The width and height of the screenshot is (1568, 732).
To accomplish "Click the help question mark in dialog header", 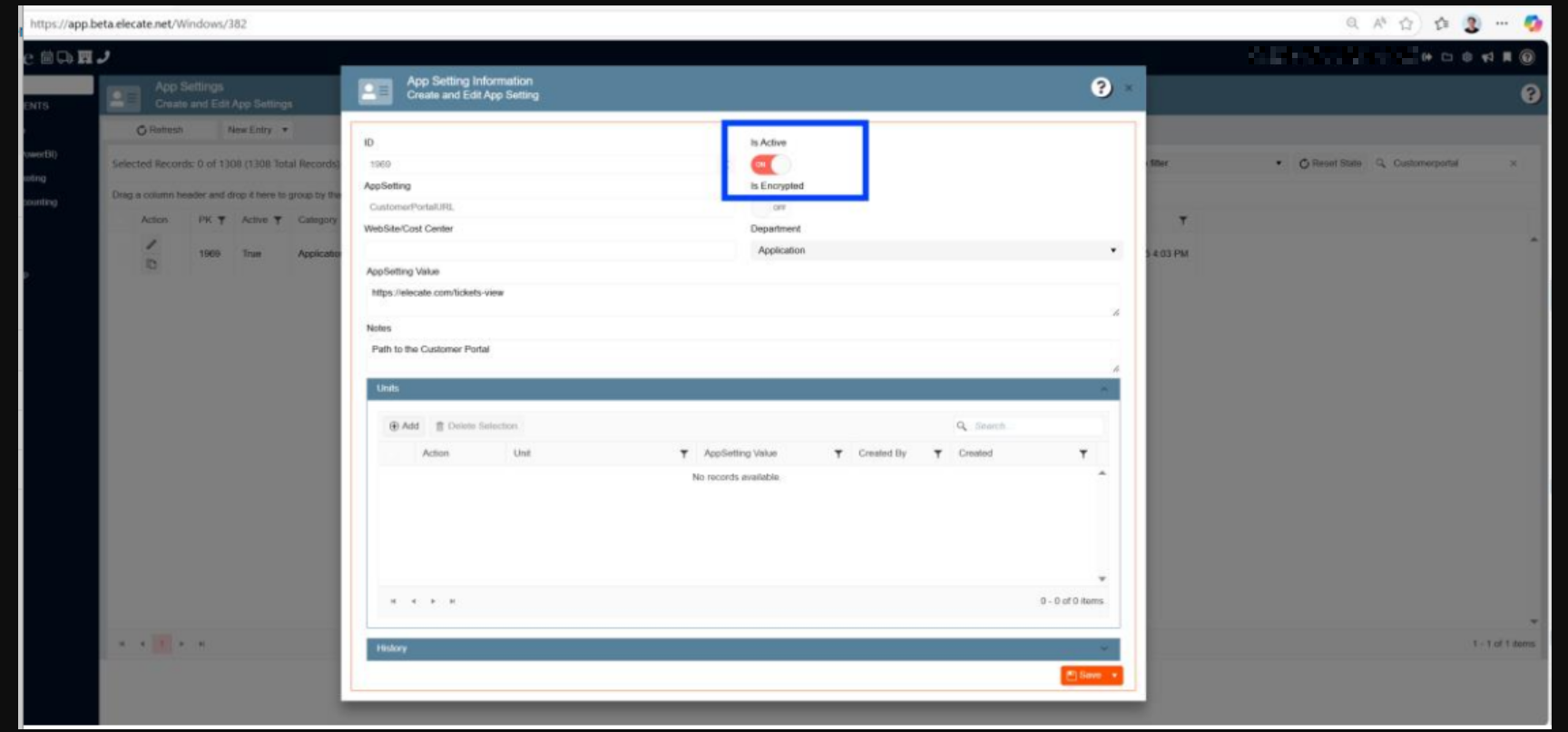I will point(1101,87).
